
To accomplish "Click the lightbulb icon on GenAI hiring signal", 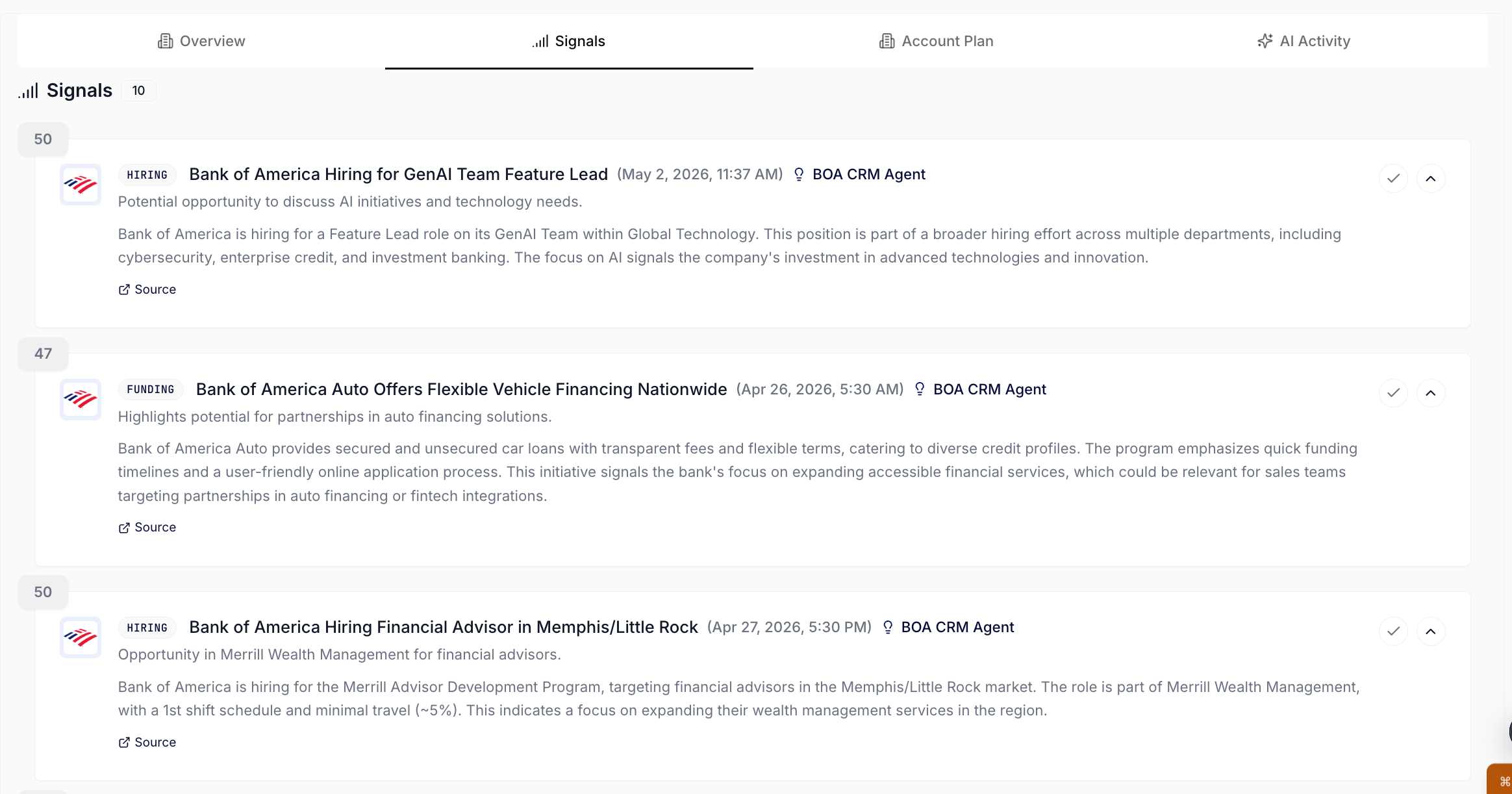I will pos(799,174).
